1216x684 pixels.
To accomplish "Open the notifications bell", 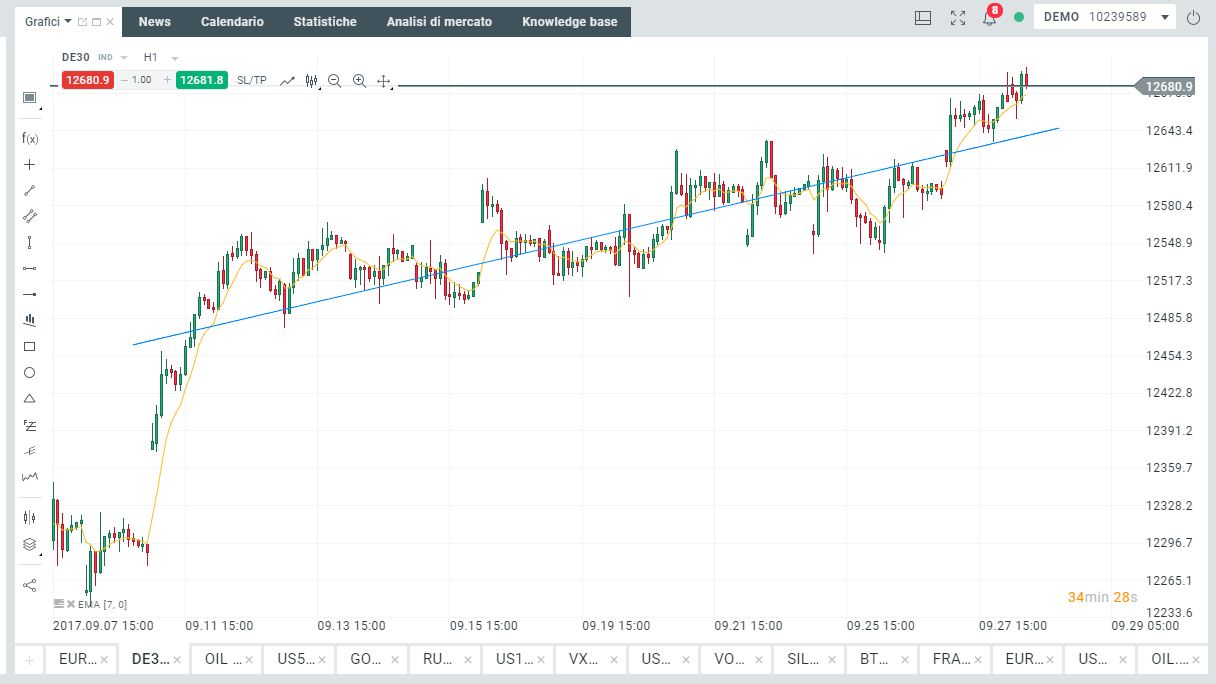I will [x=989, y=18].
